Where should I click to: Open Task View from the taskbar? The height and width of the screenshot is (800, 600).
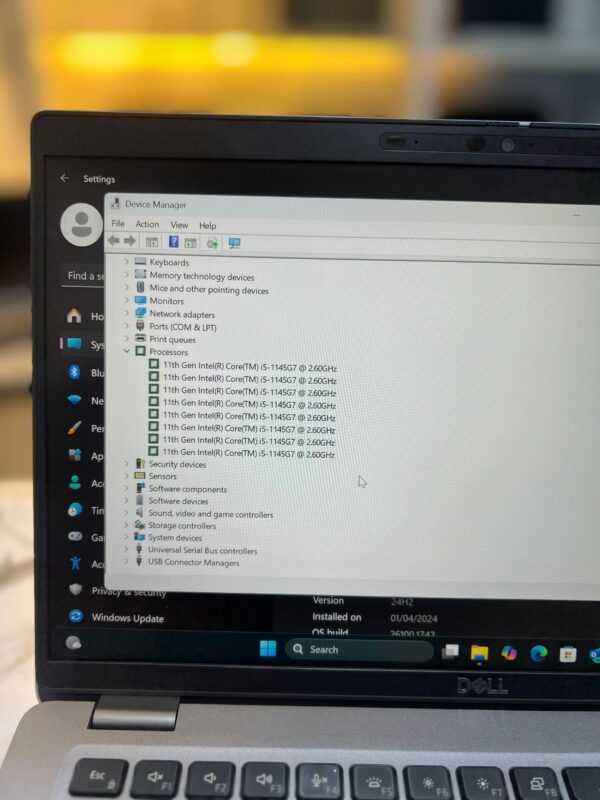tap(450, 652)
